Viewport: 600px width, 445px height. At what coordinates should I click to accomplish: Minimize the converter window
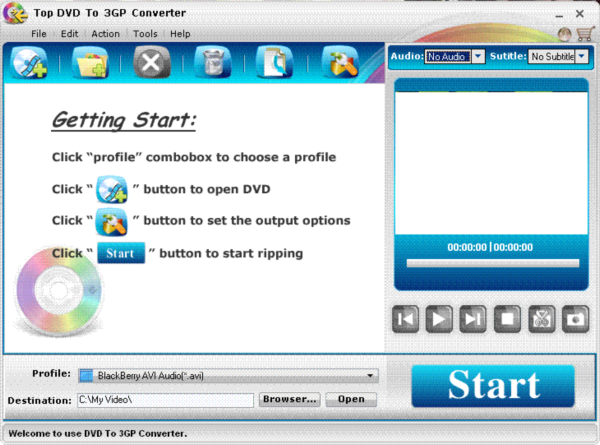click(559, 15)
